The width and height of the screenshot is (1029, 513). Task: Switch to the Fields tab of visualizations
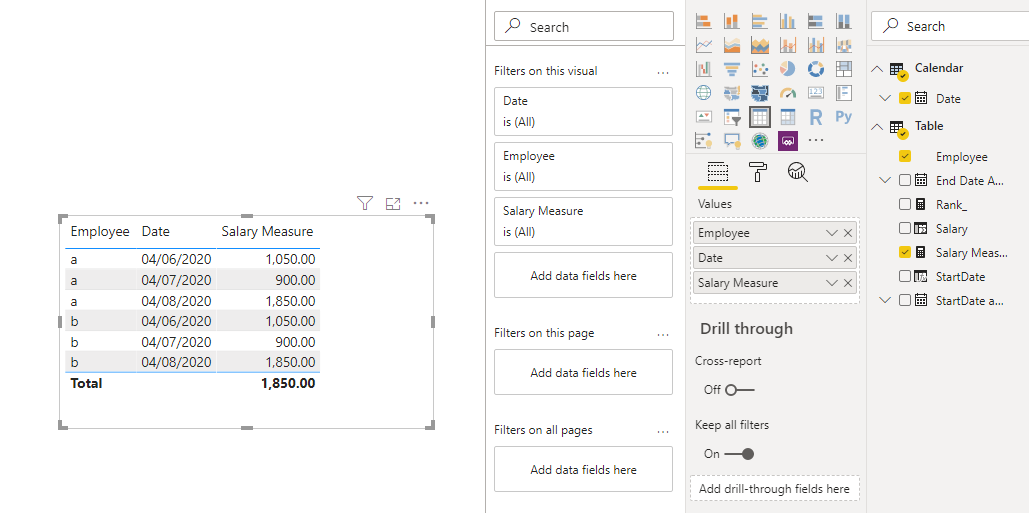coord(717,173)
